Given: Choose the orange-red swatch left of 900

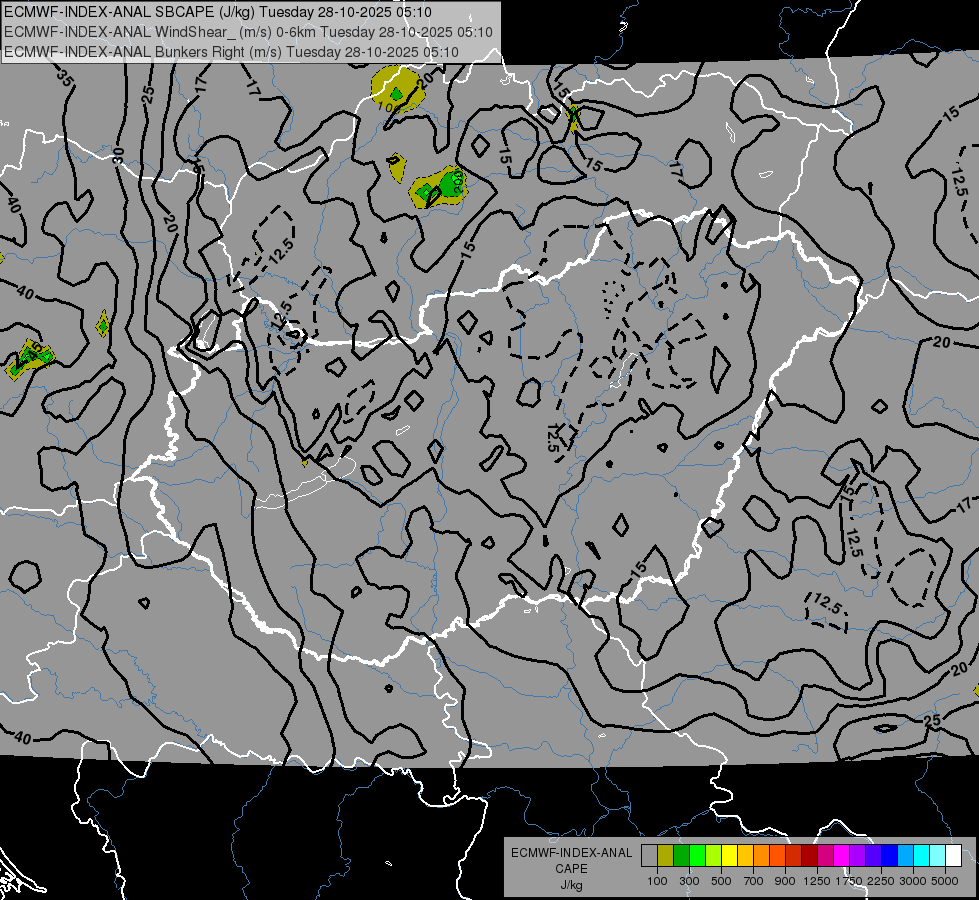Looking at the screenshot, I should point(777,856).
